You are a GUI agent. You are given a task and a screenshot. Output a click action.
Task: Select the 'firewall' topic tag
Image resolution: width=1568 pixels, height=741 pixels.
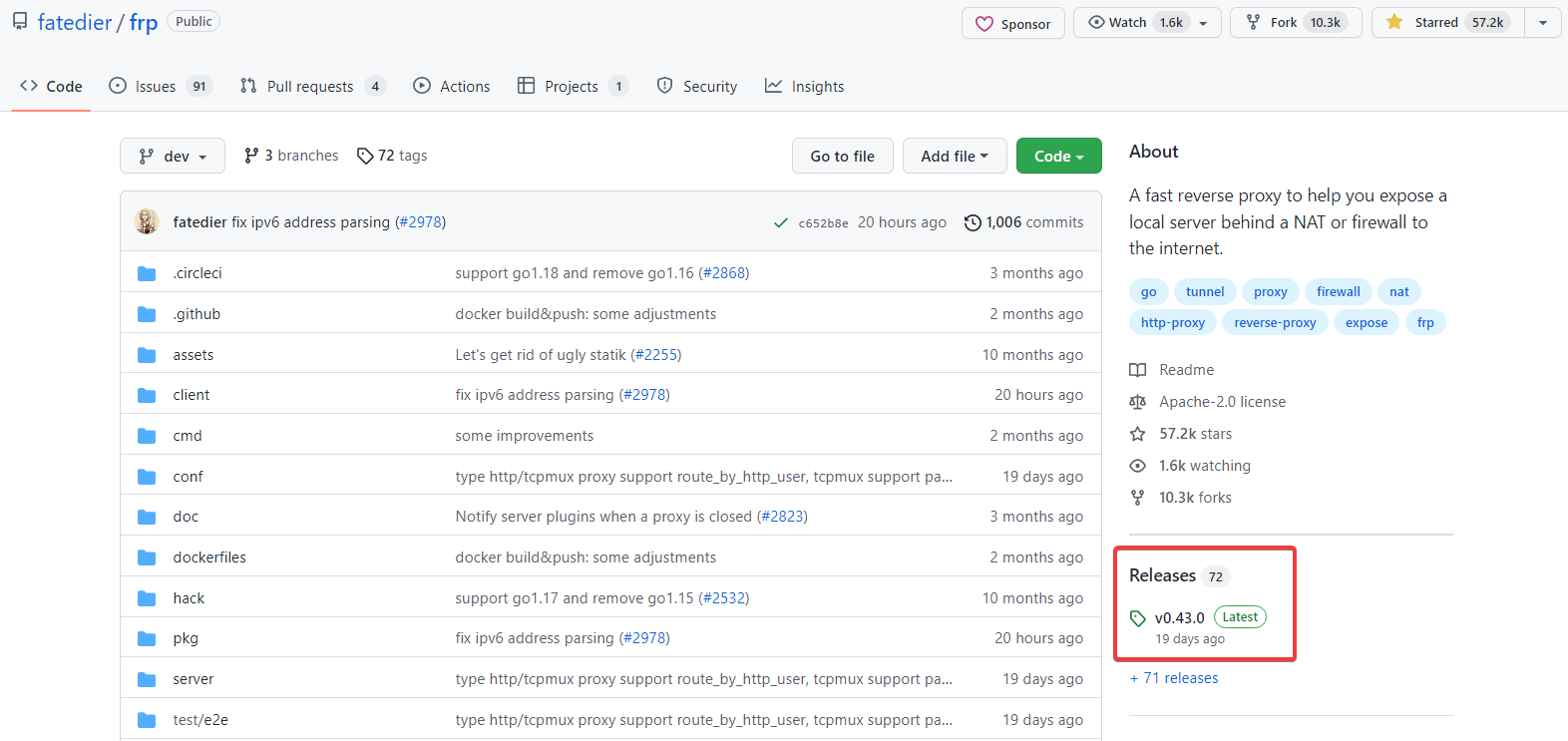pos(1339,292)
